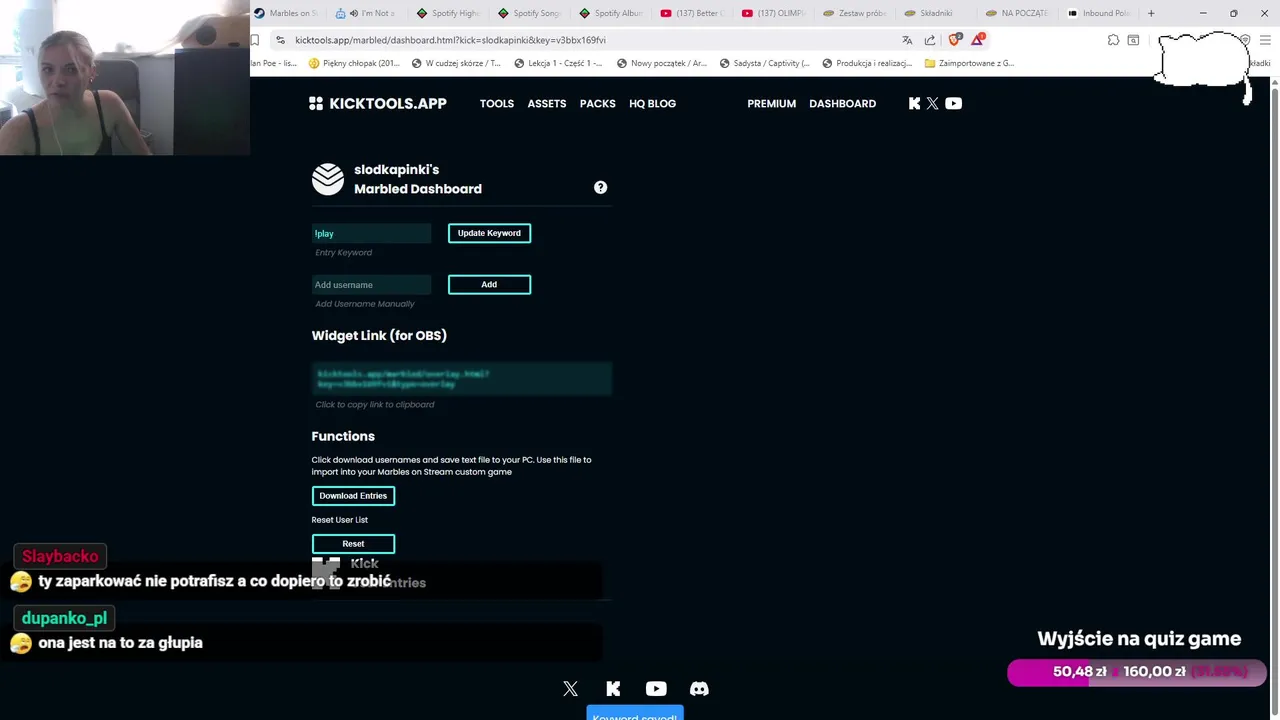
Task: Click the Download Entries button
Action: [353, 496]
